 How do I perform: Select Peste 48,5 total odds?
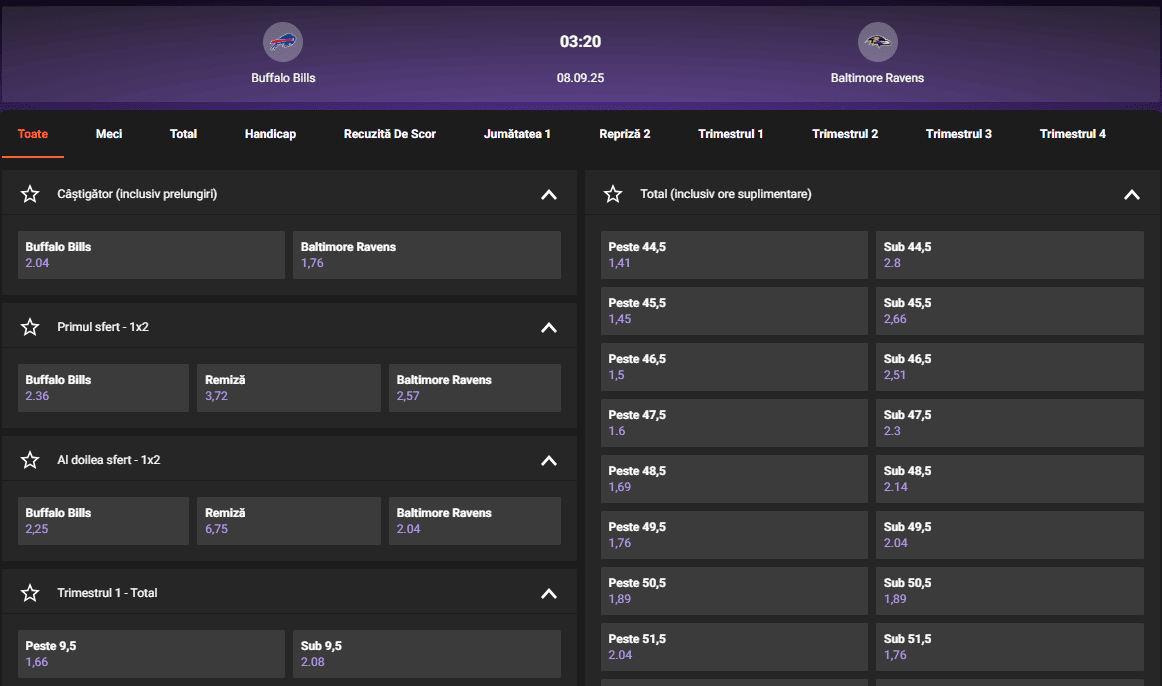click(734, 479)
